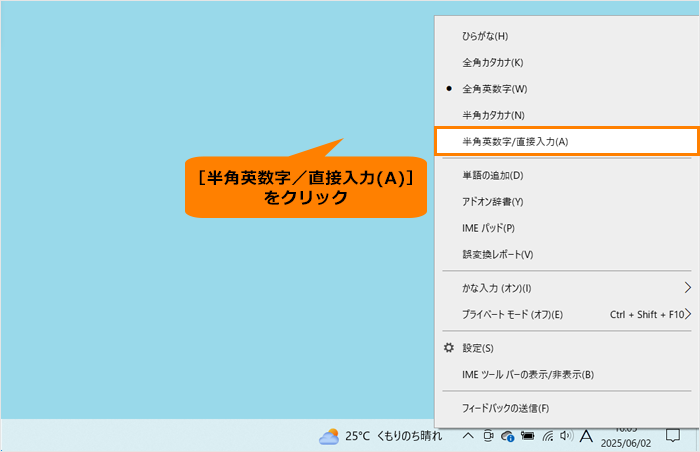This screenshot has height=452, width=700.
Task: Click くもりのち晴れ weather text
Action: 409,436
